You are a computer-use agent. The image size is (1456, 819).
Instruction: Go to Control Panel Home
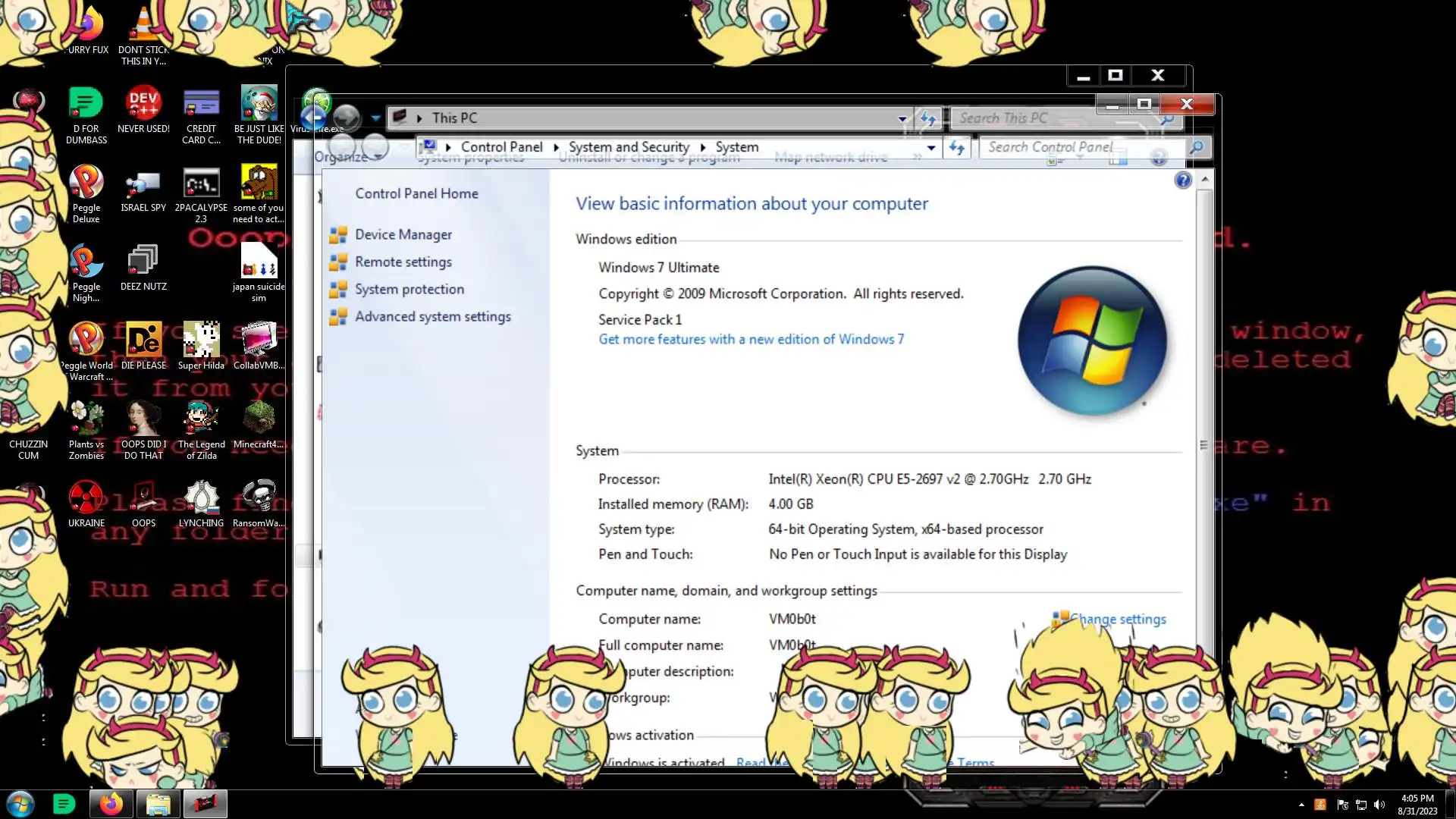416,194
